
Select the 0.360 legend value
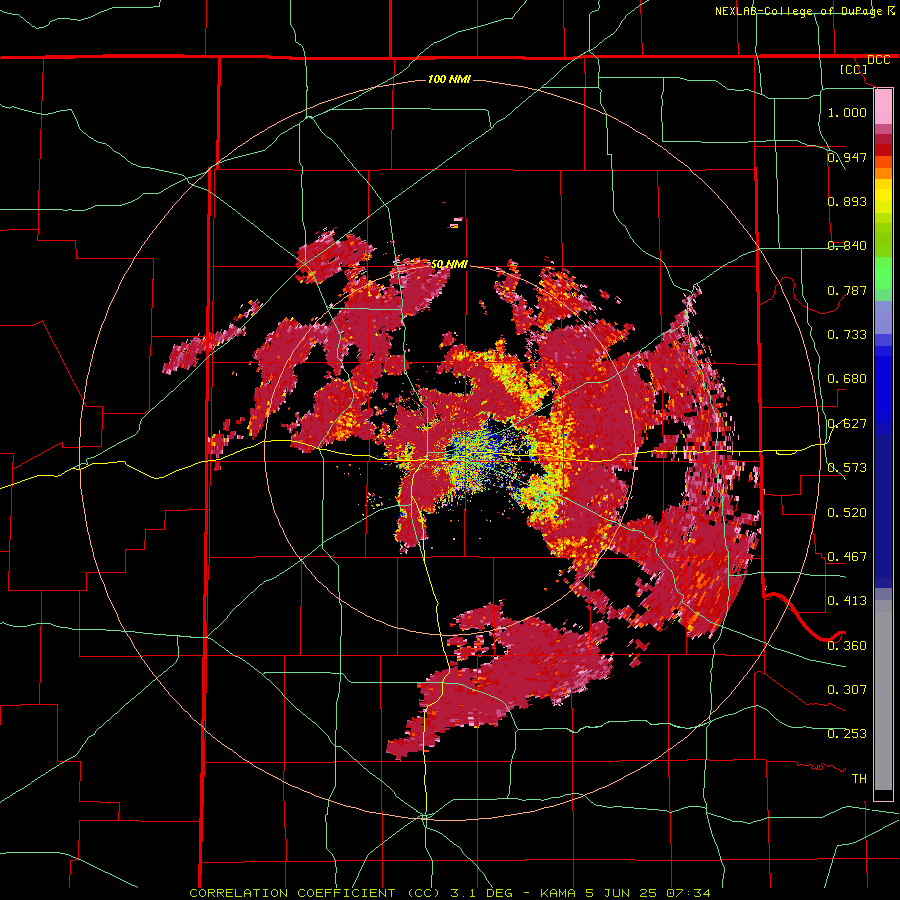[x=847, y=645]
